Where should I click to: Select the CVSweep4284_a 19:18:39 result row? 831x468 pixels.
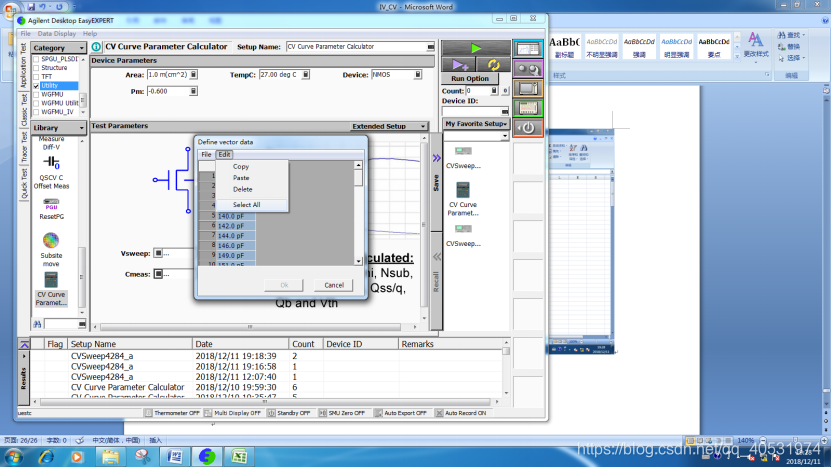267,356
